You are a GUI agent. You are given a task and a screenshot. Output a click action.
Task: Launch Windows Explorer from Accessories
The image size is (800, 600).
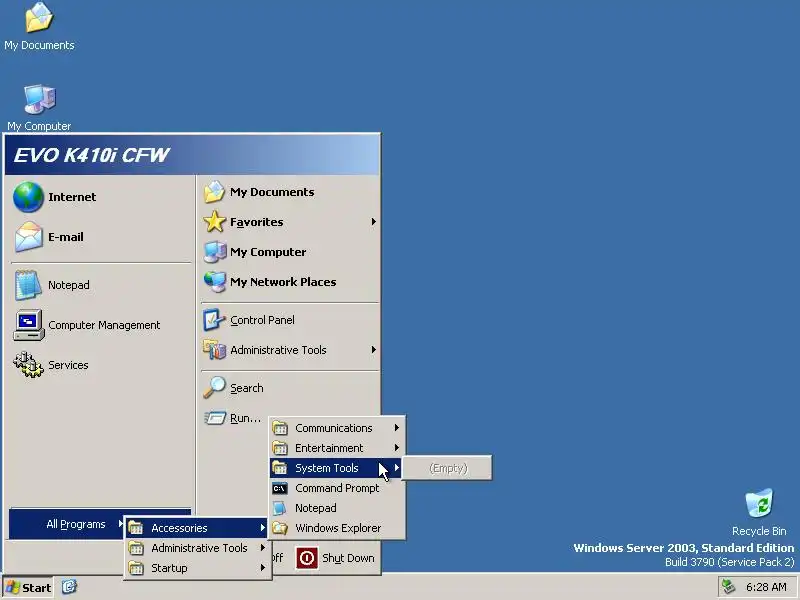pos(337,528)
